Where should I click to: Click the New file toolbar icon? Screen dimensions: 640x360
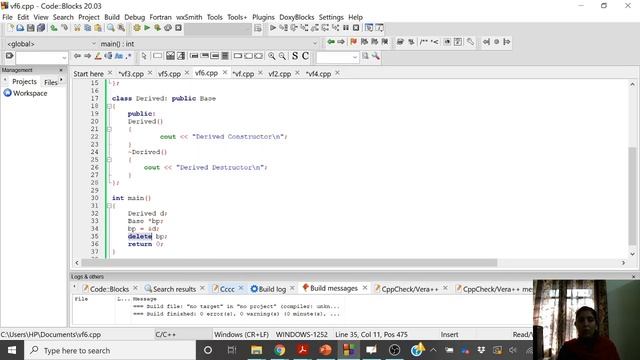(x=10, y=28)
